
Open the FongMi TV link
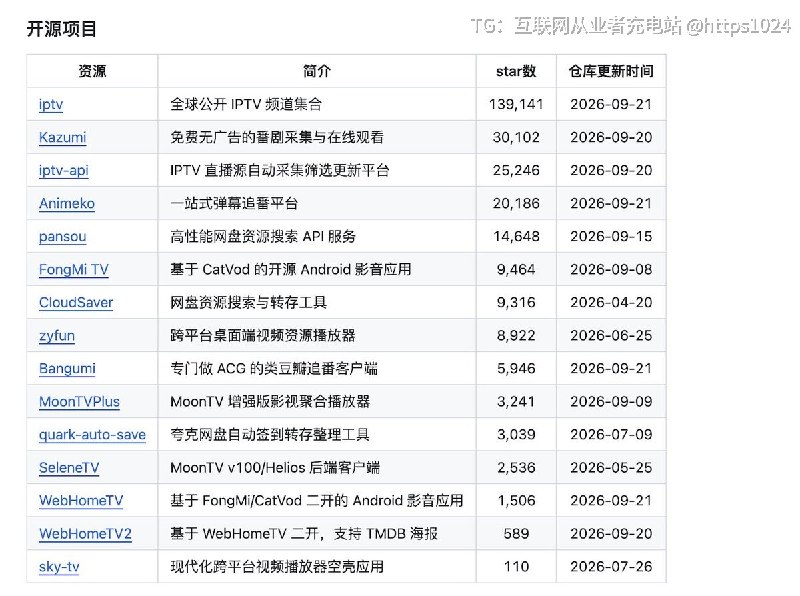(x=73, y=269)
